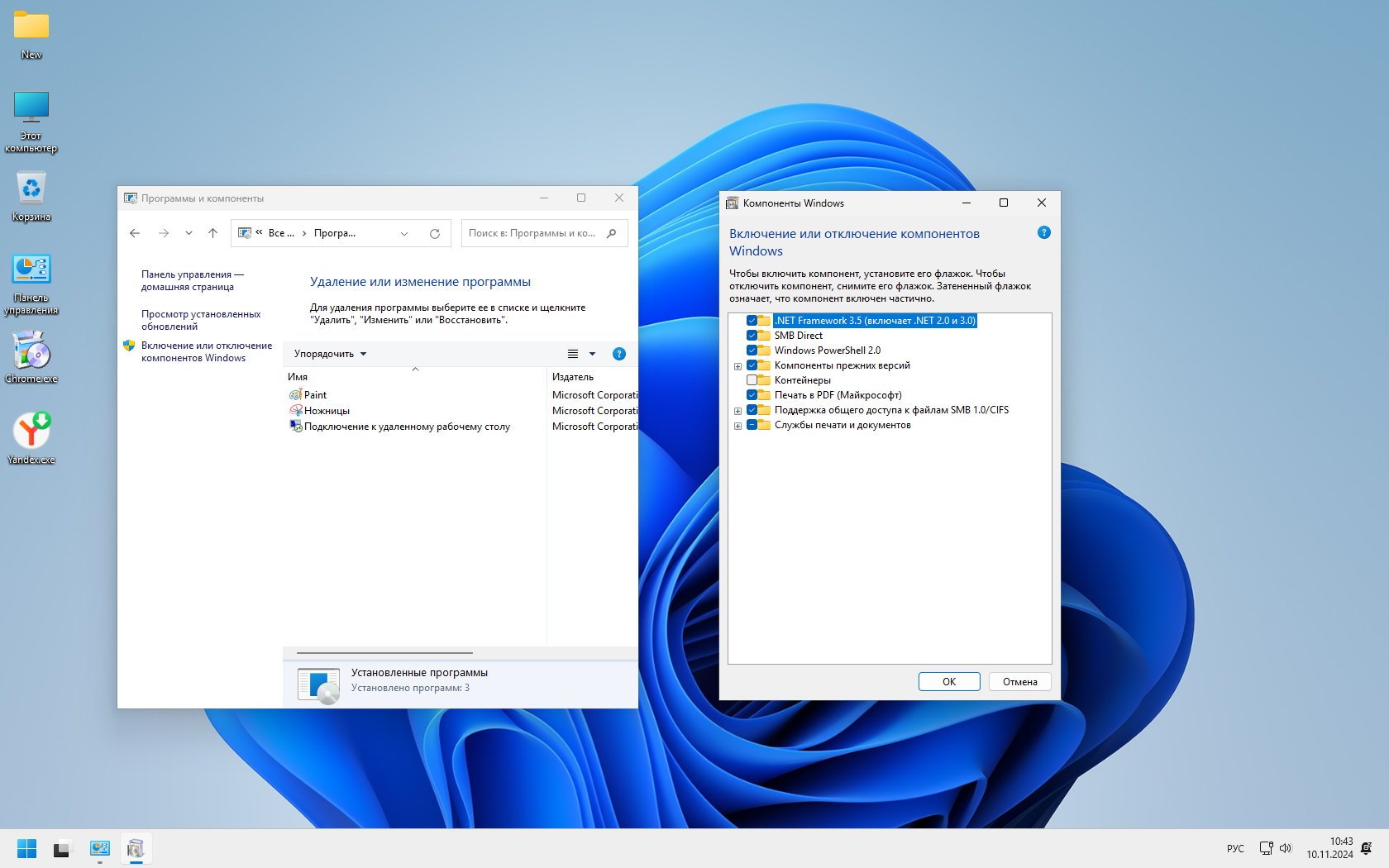Open the Упорядочить dropdown menu

pyautogui.click(x=330, y=354)
